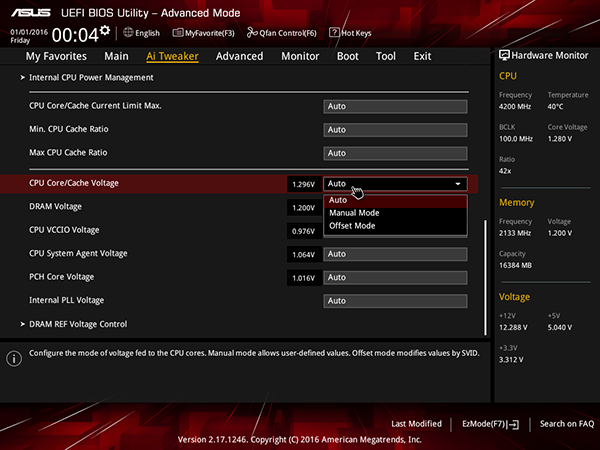The width and height of the screenshot is (600, 450).
Task: Click the 1.064V System Agent reading
Action: (x=304, y=255)
